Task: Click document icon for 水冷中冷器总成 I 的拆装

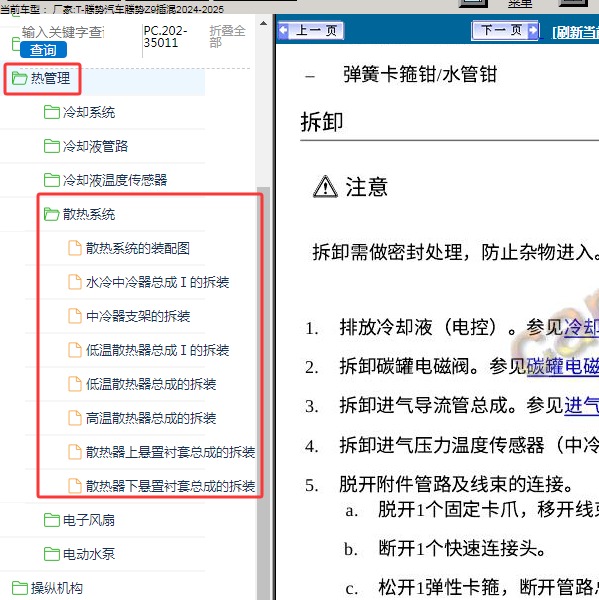Action: tap(75, 282)
